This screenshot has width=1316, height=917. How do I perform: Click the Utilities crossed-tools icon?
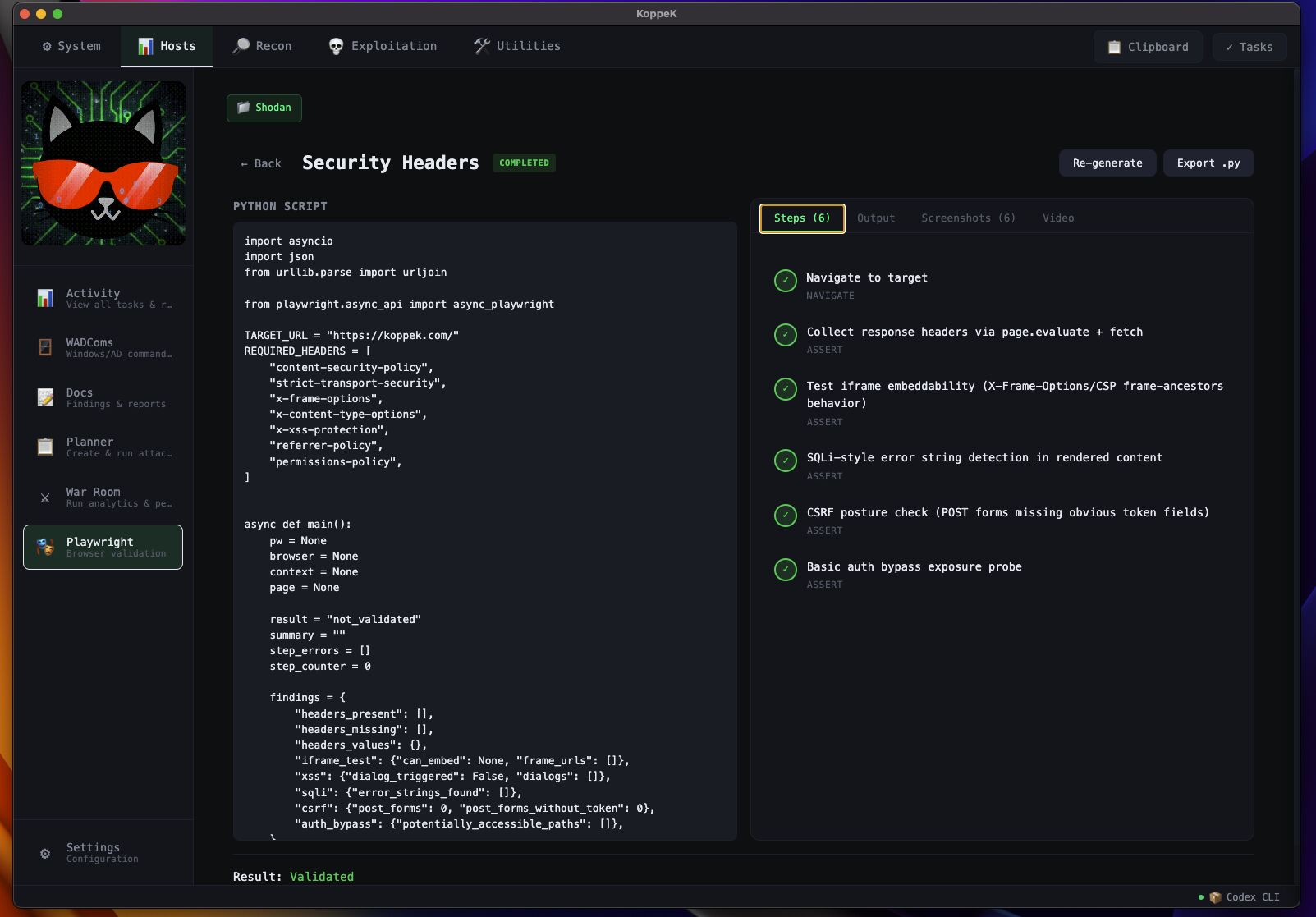pos(480,45)
